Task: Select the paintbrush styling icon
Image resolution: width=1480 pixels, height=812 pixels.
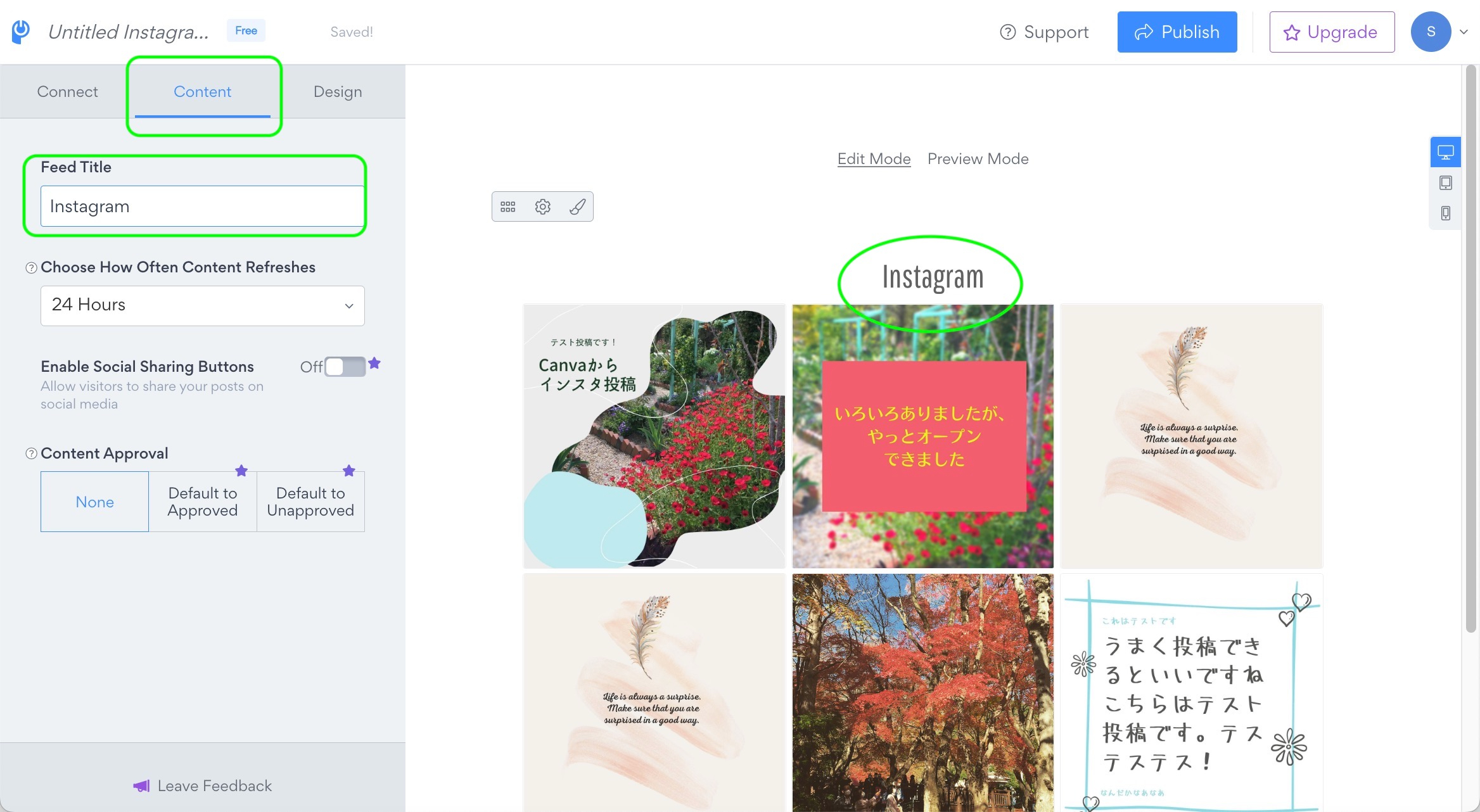Action: point(577,206)
